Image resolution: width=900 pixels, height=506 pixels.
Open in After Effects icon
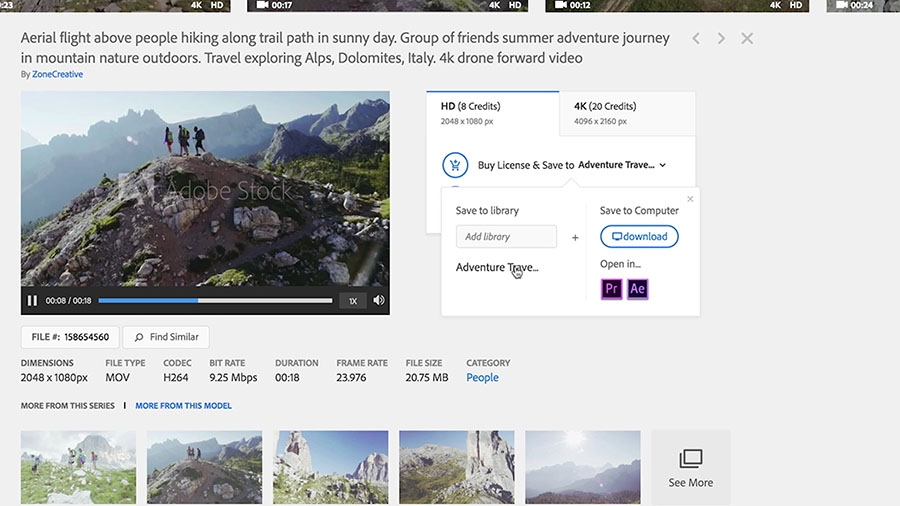point(637,289)
